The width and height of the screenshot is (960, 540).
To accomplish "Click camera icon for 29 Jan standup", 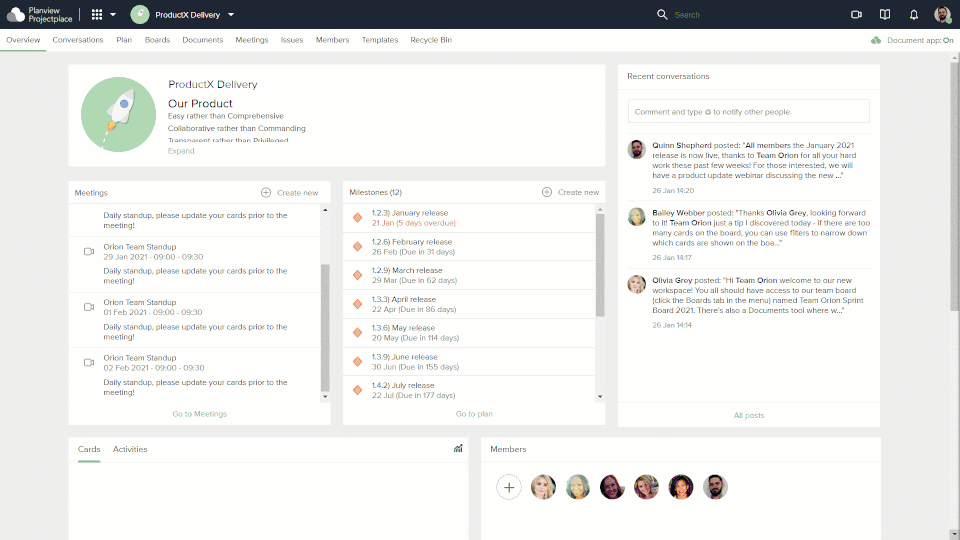I will pos(89,252).
